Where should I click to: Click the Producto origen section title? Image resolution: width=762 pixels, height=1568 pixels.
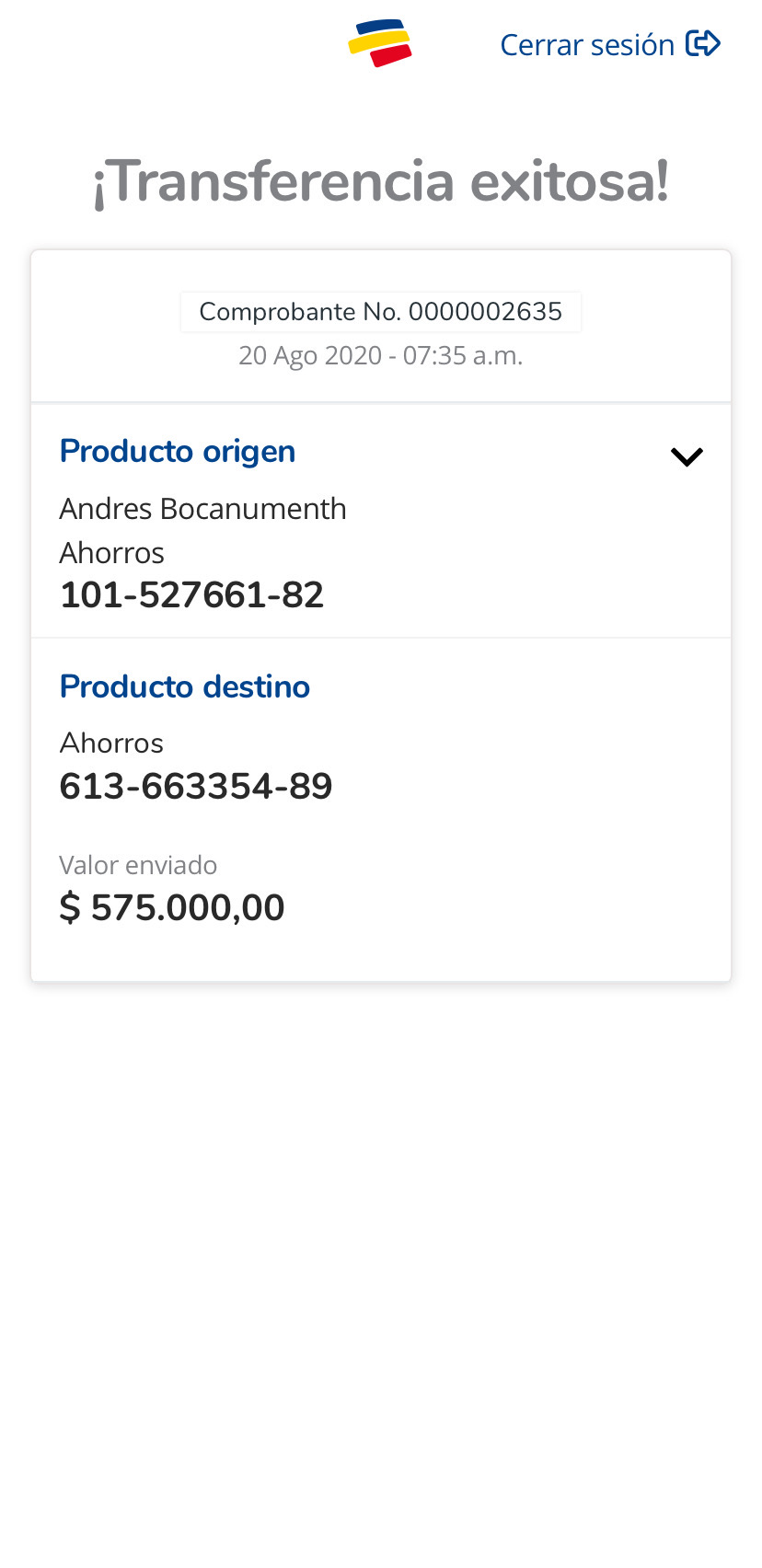click(178, 451)
